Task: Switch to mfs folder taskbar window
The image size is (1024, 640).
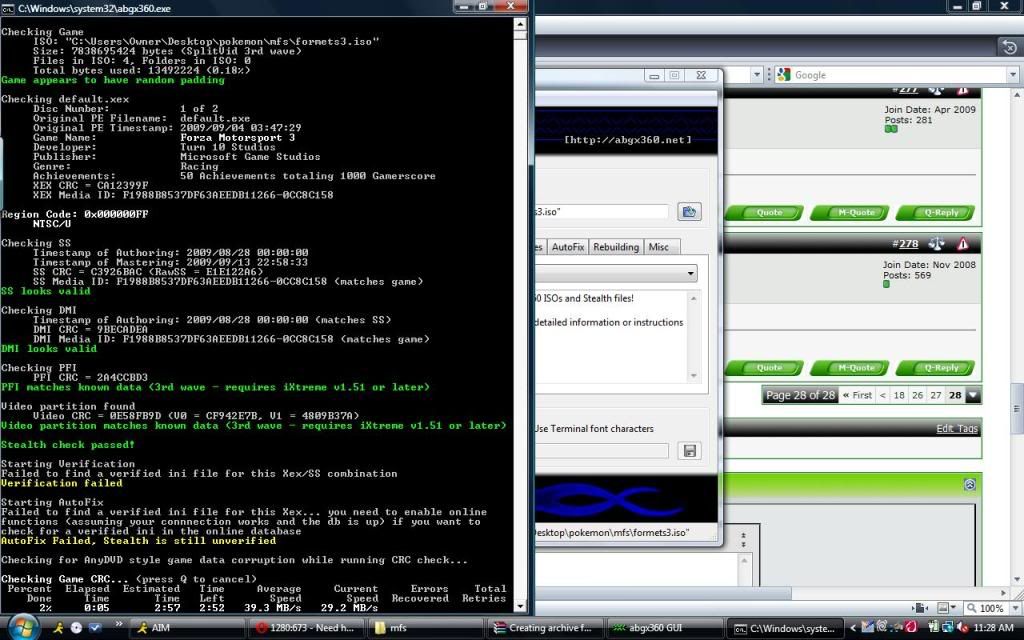Action: [x=424, y=628]
